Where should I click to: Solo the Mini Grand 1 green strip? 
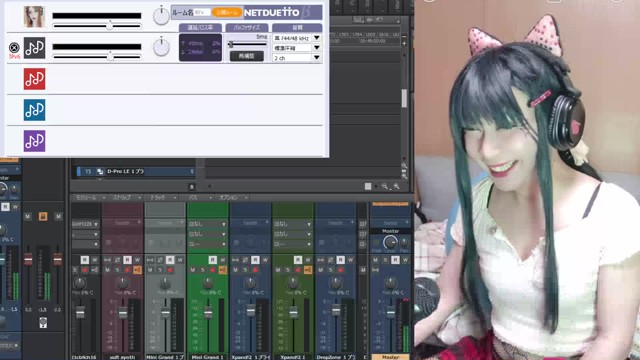202,270
